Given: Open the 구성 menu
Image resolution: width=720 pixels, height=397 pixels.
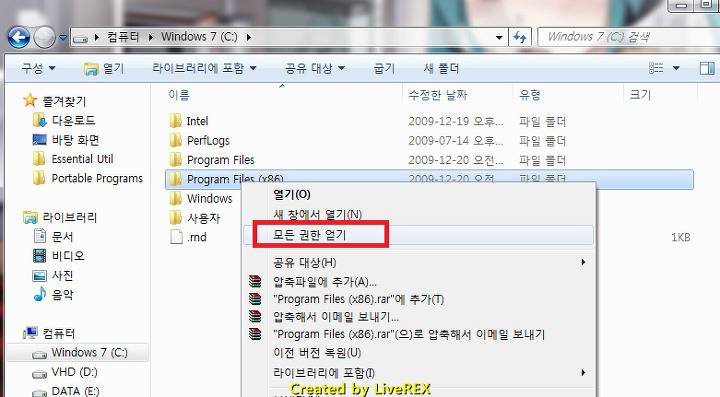Looking at the screenshot, I should tap(38, 68).
